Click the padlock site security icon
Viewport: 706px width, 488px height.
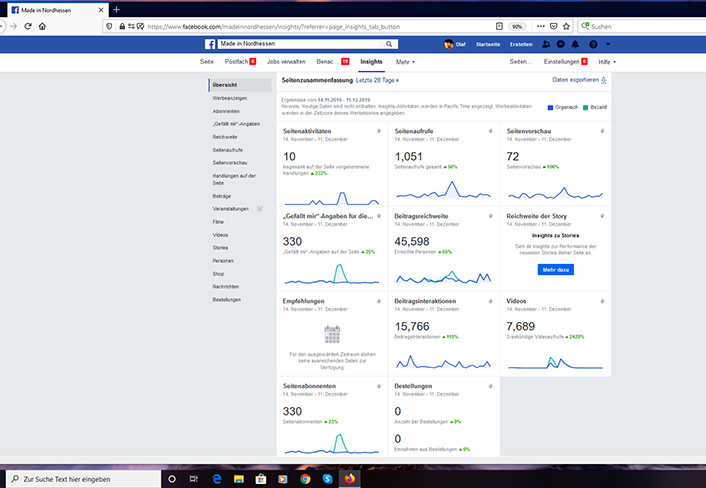click(x=122, y=27)
